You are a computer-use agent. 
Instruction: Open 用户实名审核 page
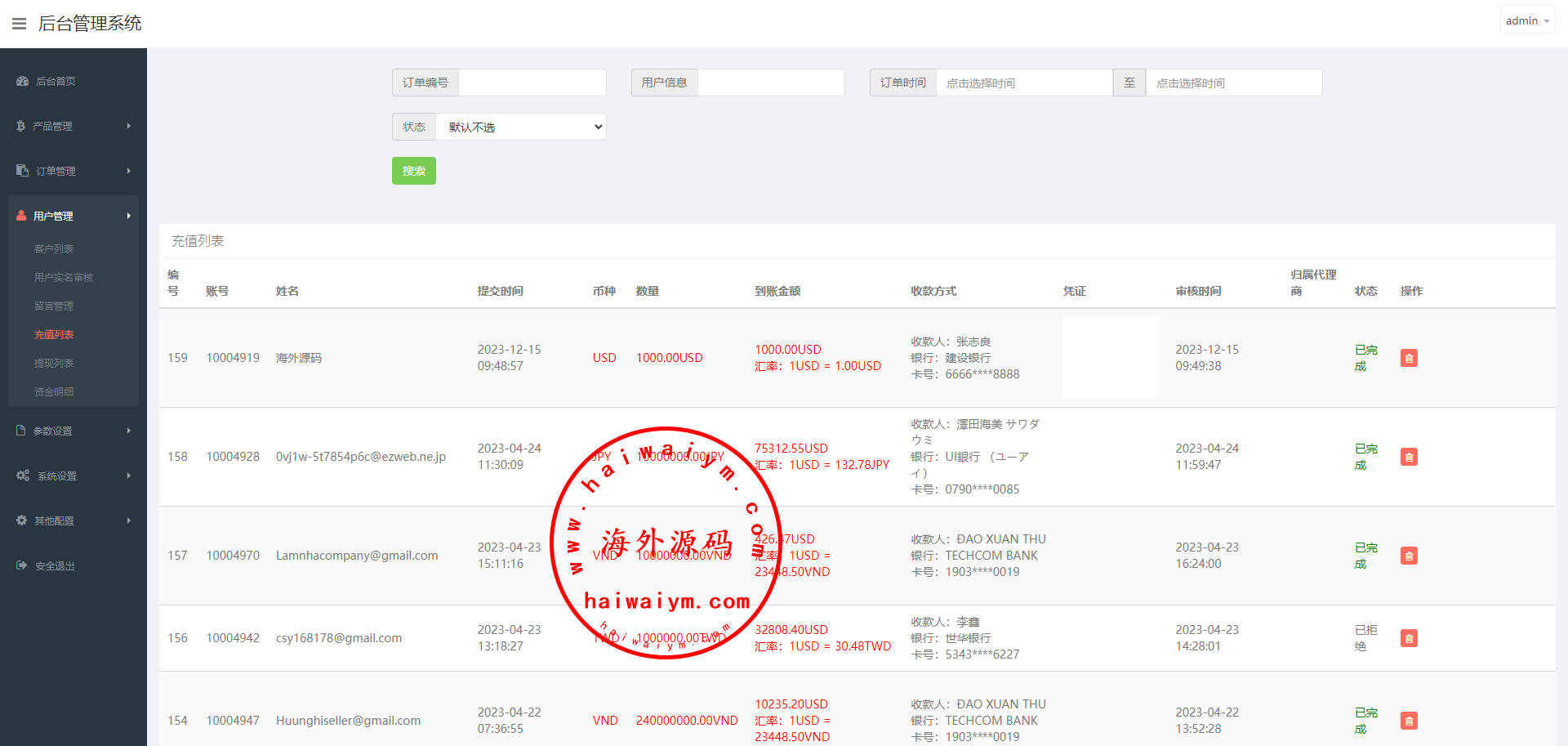[64, 277]
